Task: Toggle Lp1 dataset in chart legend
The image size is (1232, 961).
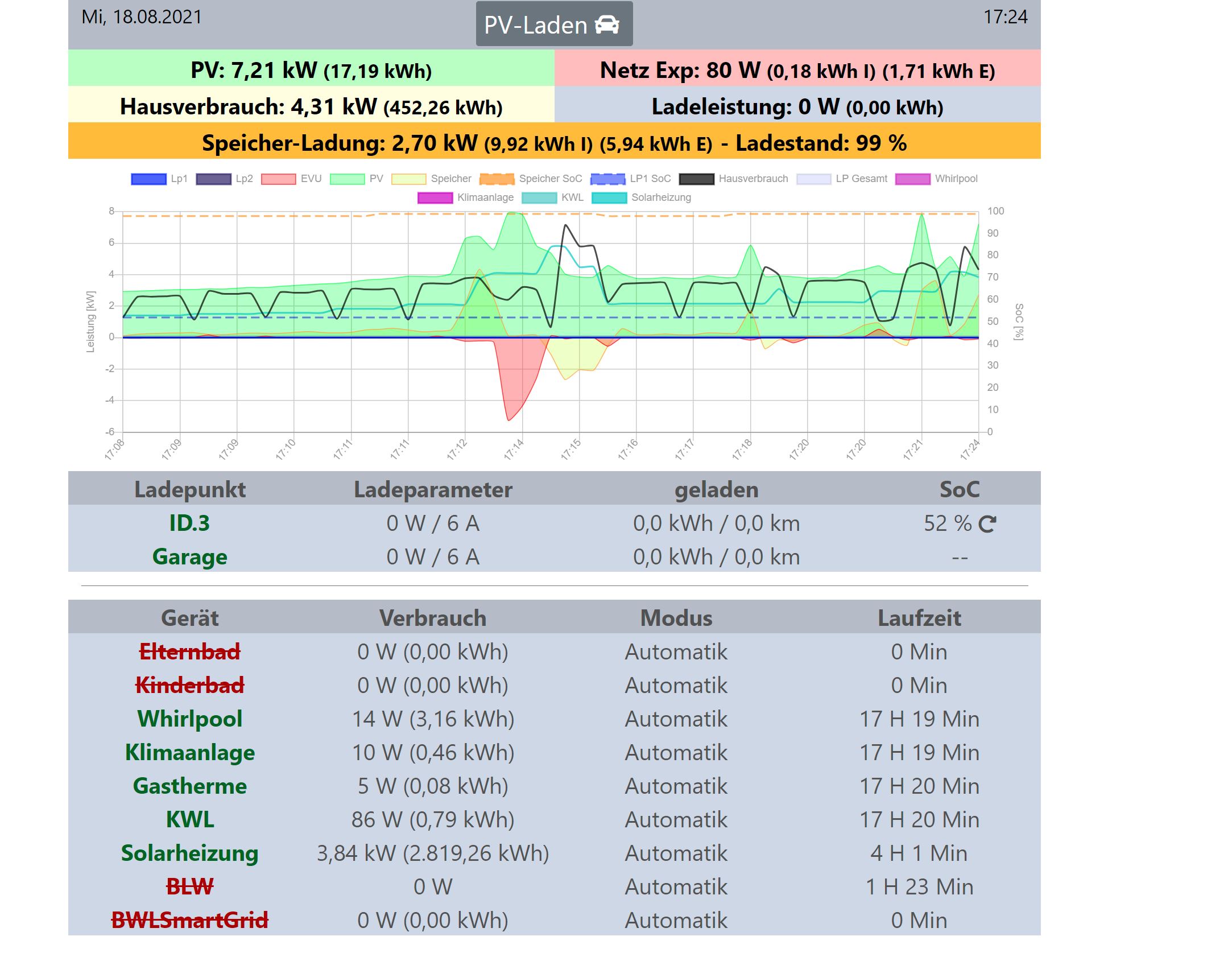Action: [x=148, y=179]
